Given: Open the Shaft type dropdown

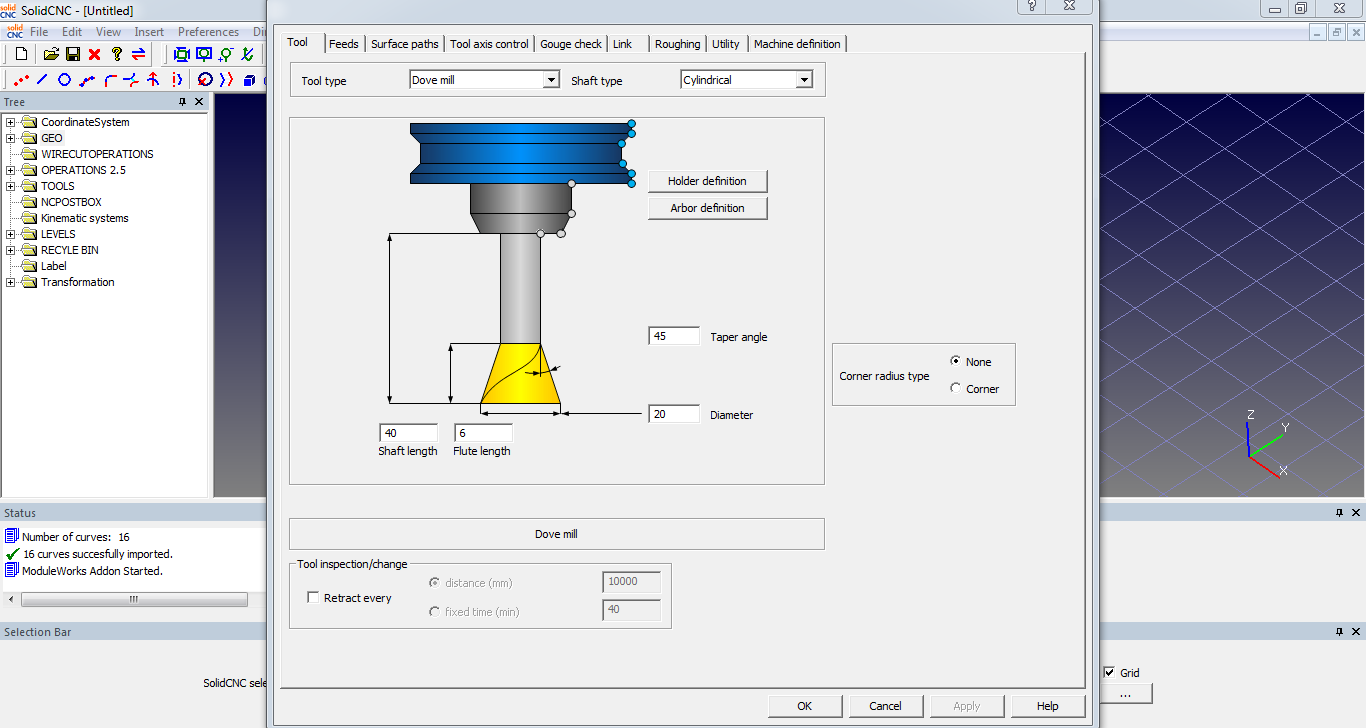Looking at the screenshot, I should pyautogui.click(x=804, y=80).
